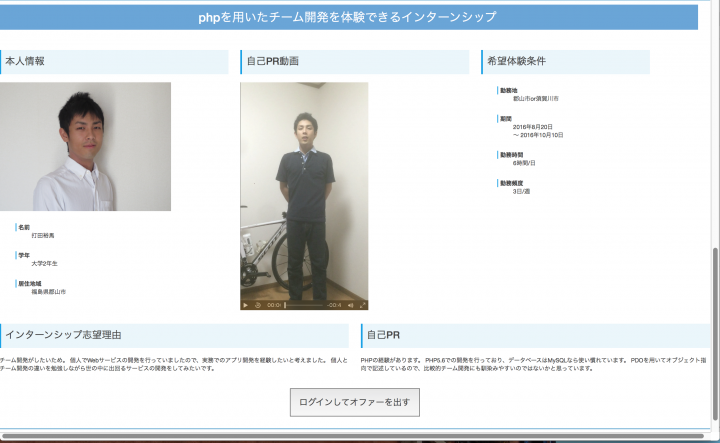
Task: Play the self-PR video
Action: point(246,305)
